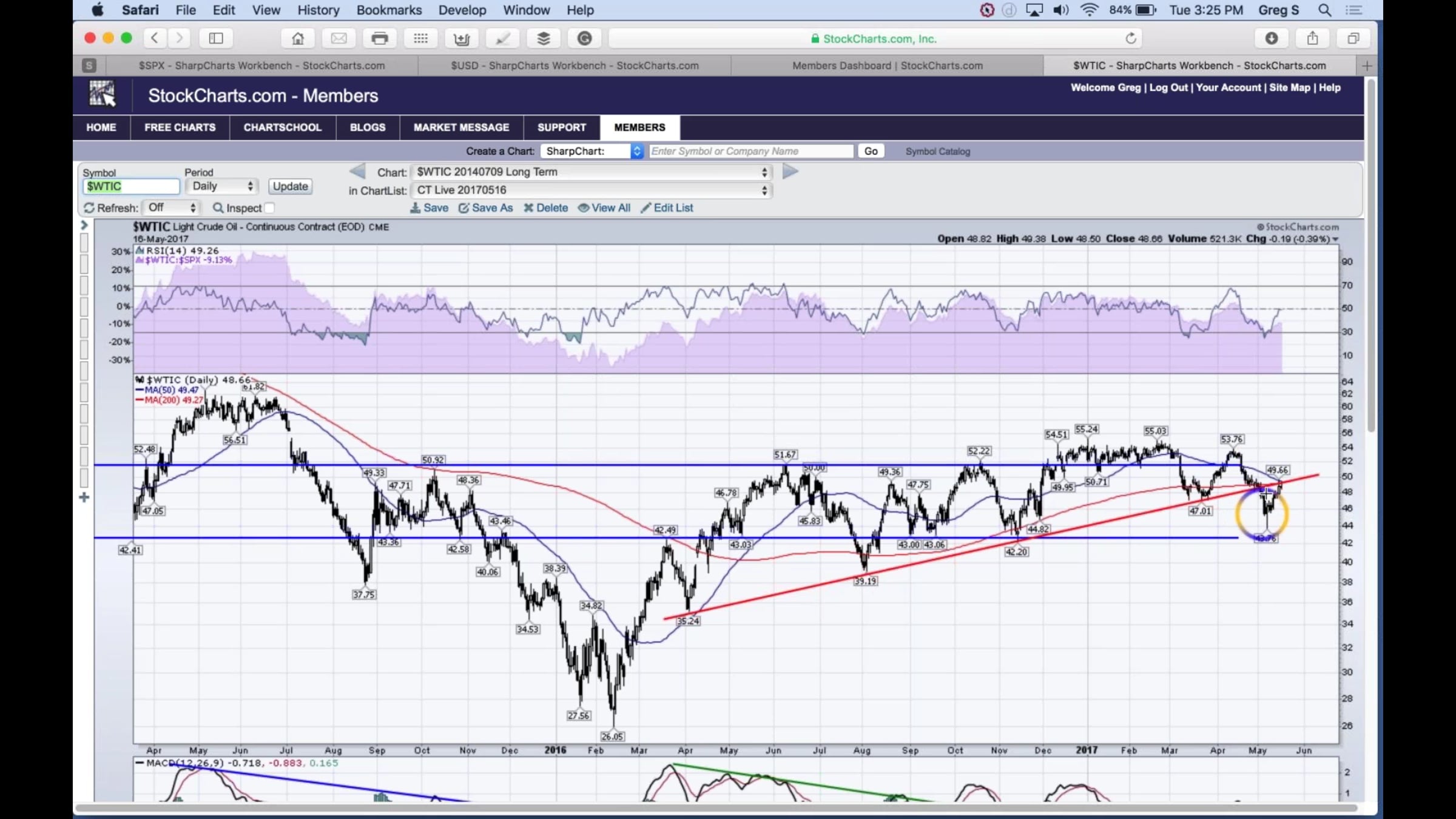The image size is (1456, 819).
Task: Click the Grammarly circular G icon
Action: click(584, 38)
